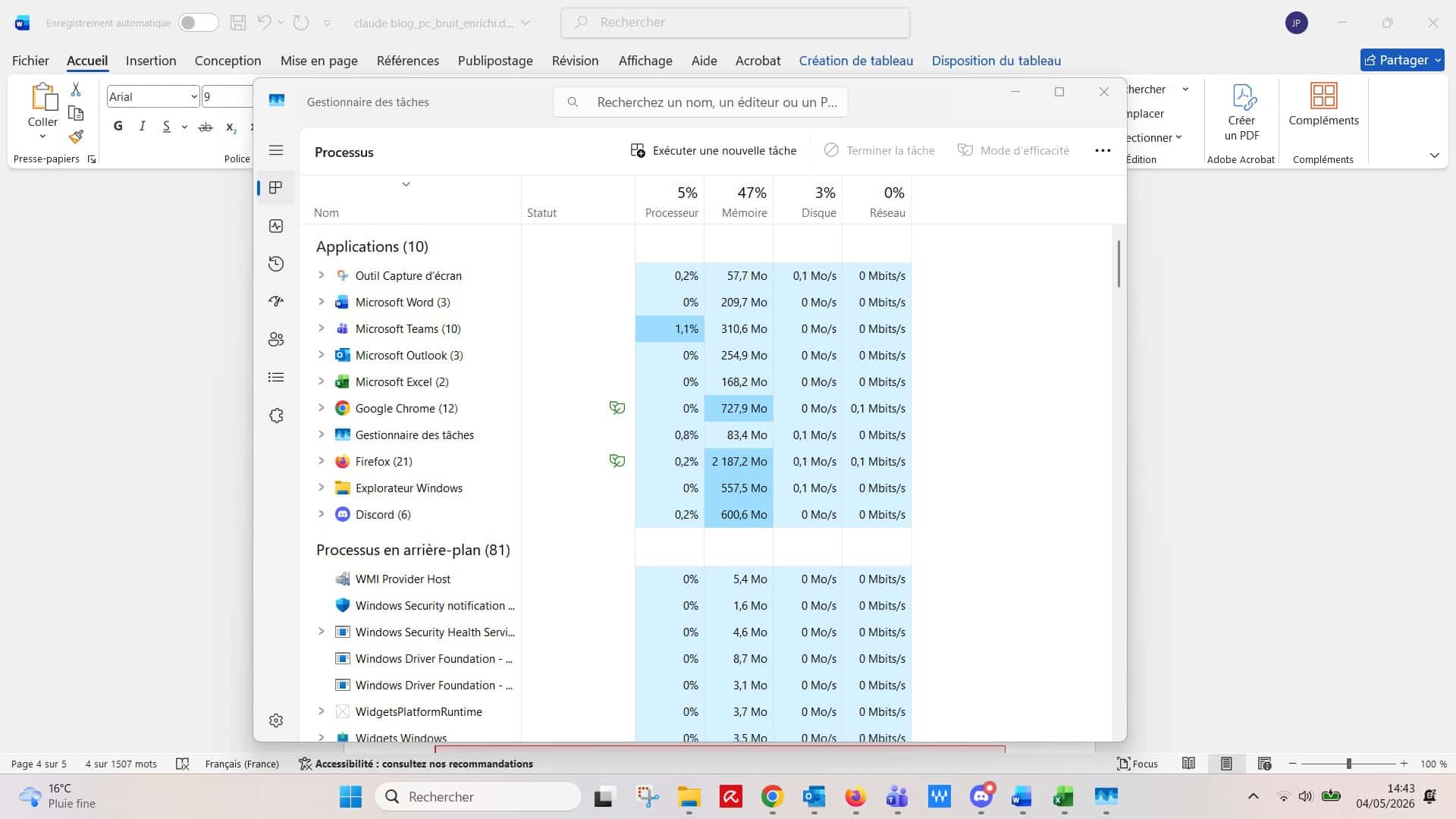The image size is (1456, 819).
Task: Toggle Enregistrement automatique switch
Action: 199,23
